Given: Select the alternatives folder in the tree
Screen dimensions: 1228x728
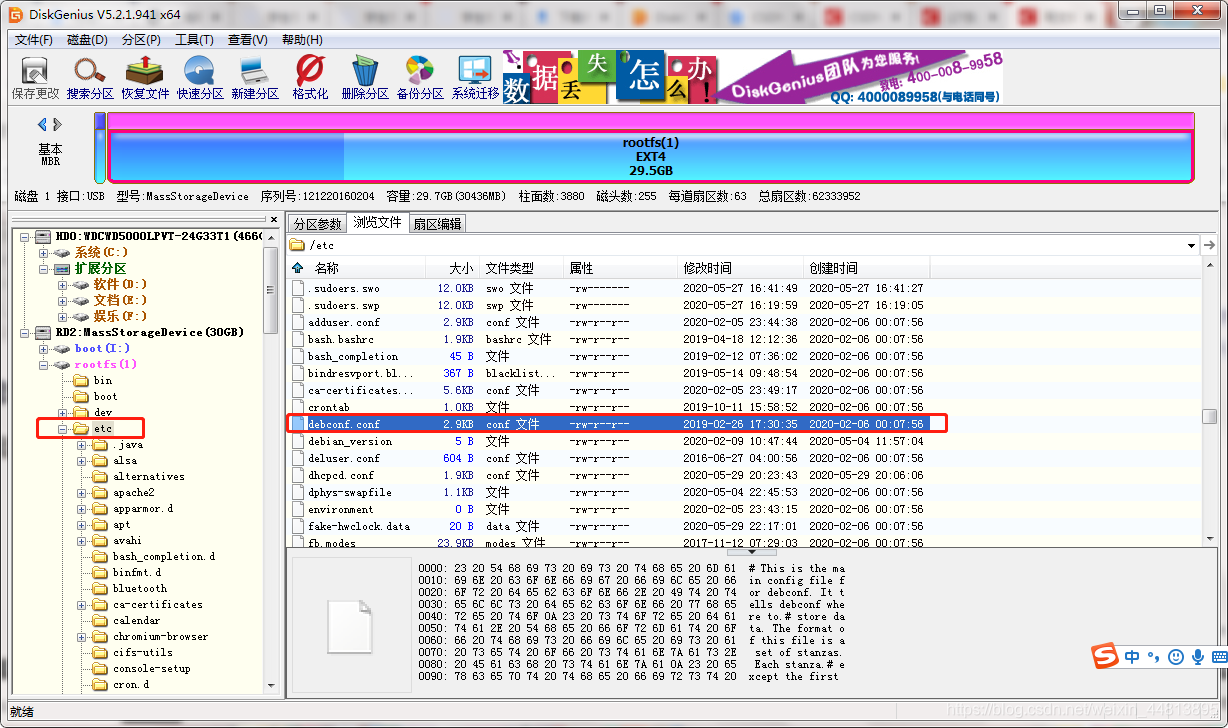Looking at the screenshot, I should point(148,476).
